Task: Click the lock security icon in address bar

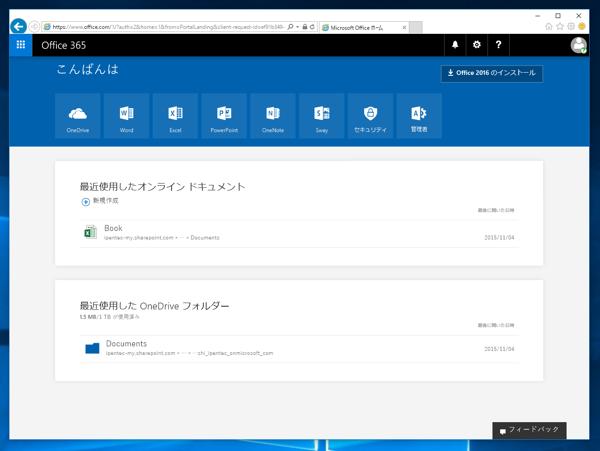Action: [x=305, y=27]
